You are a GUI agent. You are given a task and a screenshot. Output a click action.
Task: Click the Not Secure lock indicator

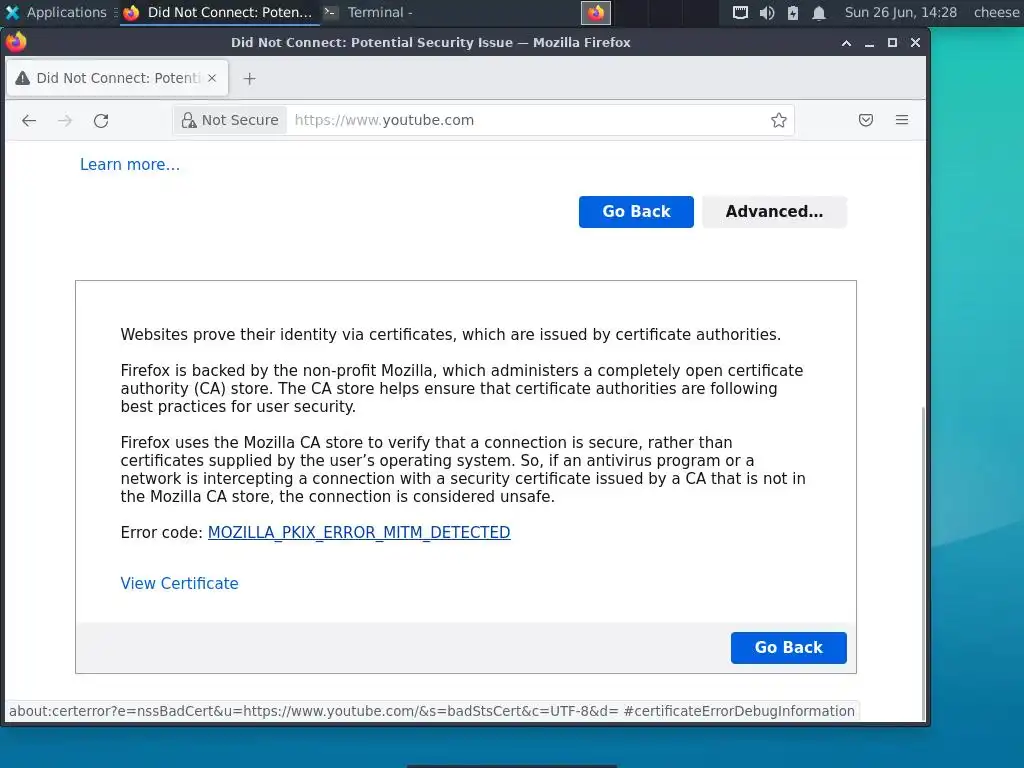point(230,120)
